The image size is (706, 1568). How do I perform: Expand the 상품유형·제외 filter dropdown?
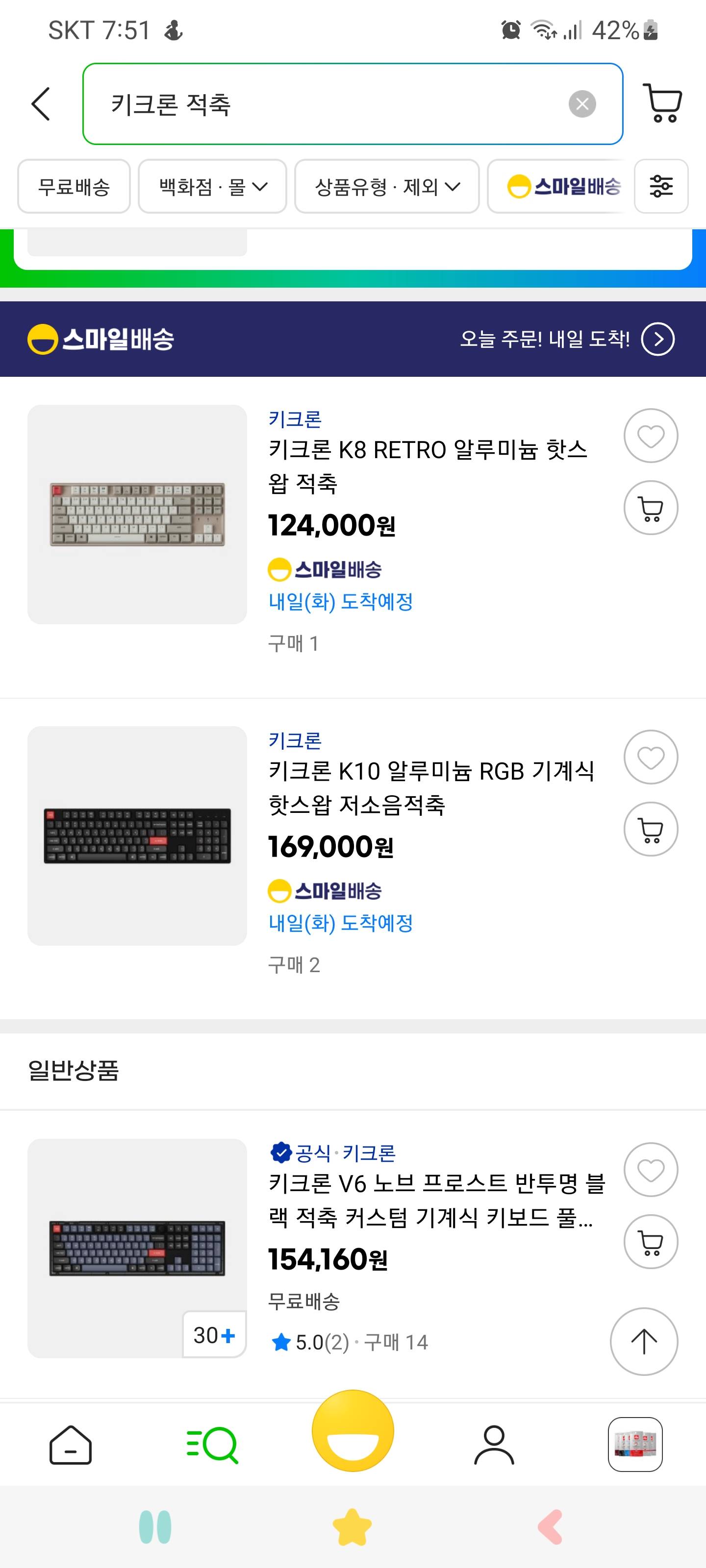(x=387, y=186)
